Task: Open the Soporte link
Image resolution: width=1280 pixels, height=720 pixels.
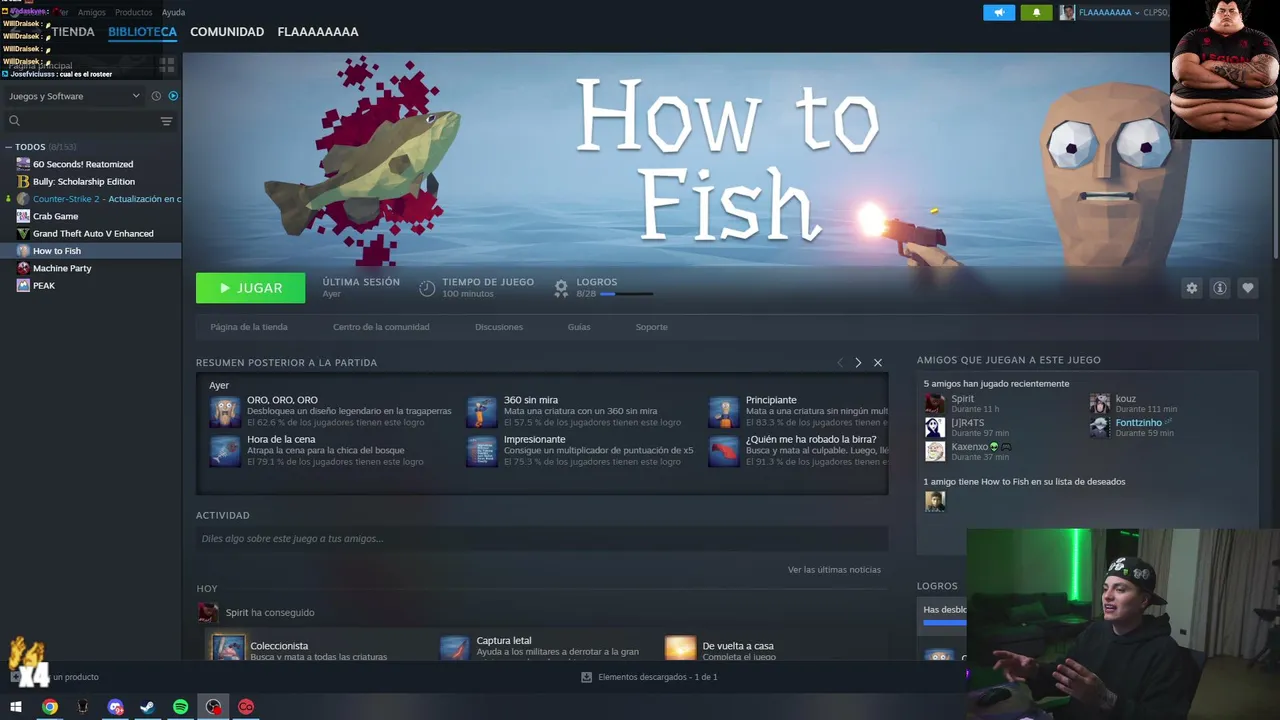Action: pyautogui.click(x=651, y=327)
